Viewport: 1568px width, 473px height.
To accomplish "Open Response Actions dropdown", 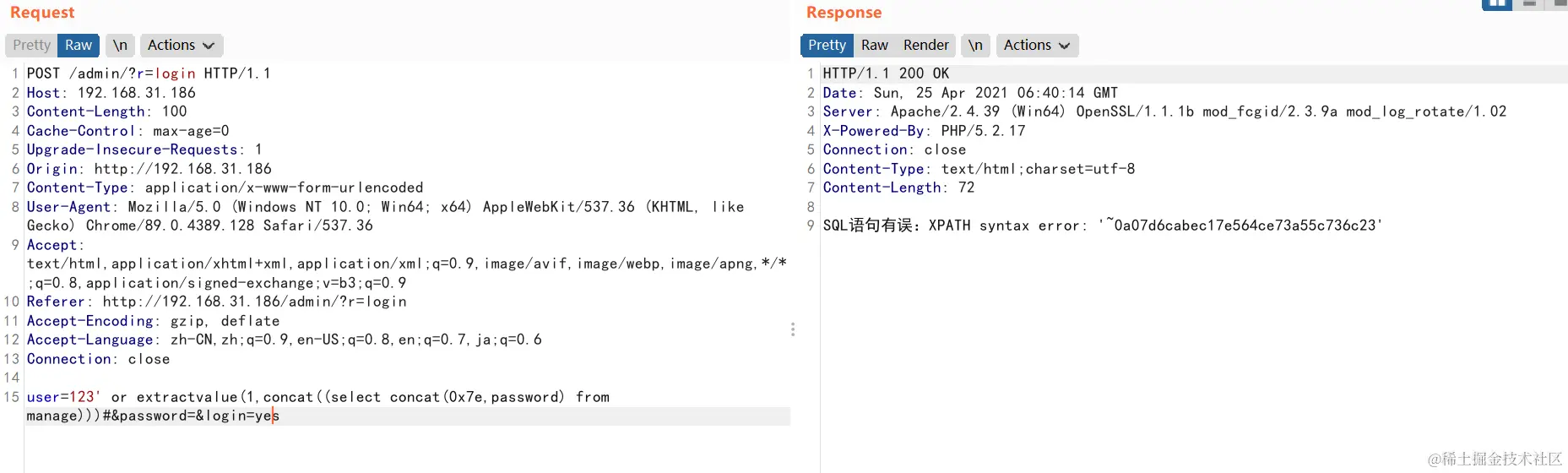I will [x=1037, y=45].
